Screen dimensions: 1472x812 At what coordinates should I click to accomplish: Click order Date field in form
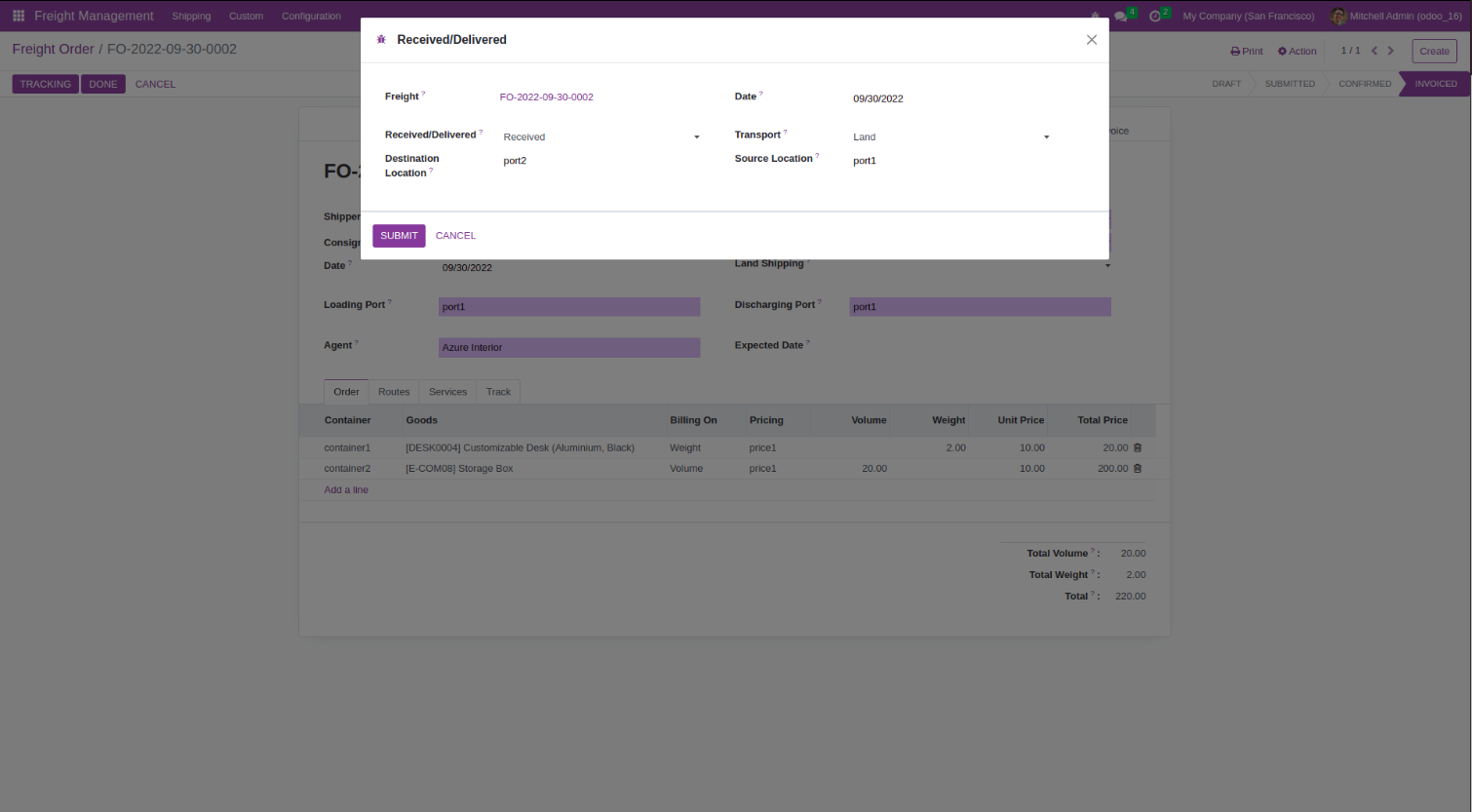tap(569, 268)
